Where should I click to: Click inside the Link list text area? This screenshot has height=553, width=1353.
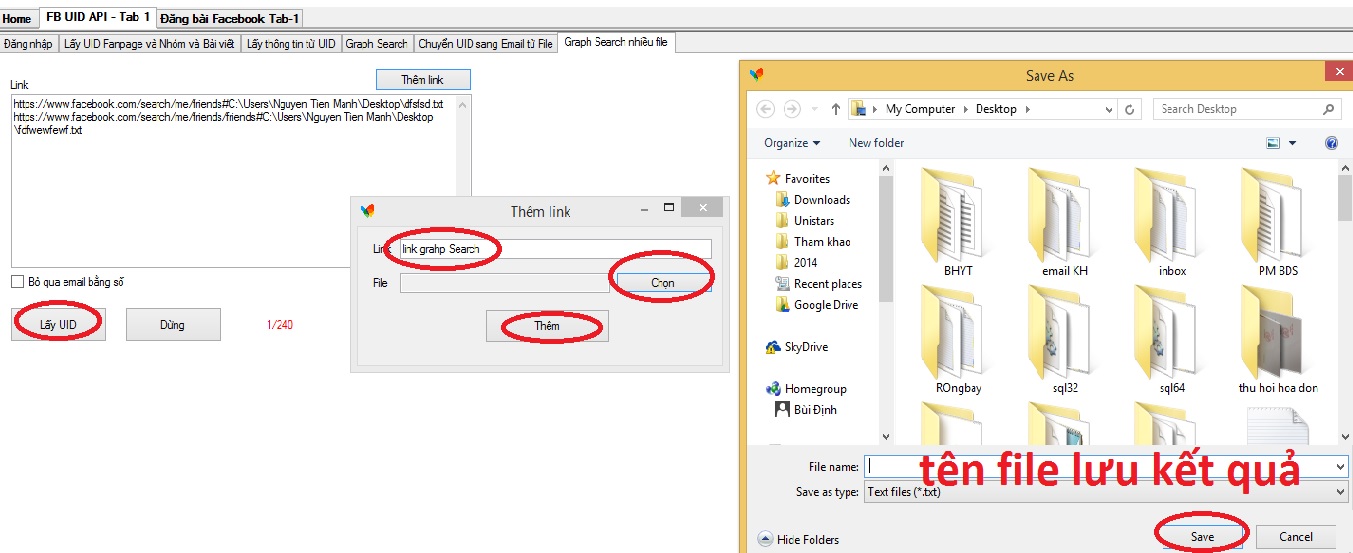click(x=240, y=180)
